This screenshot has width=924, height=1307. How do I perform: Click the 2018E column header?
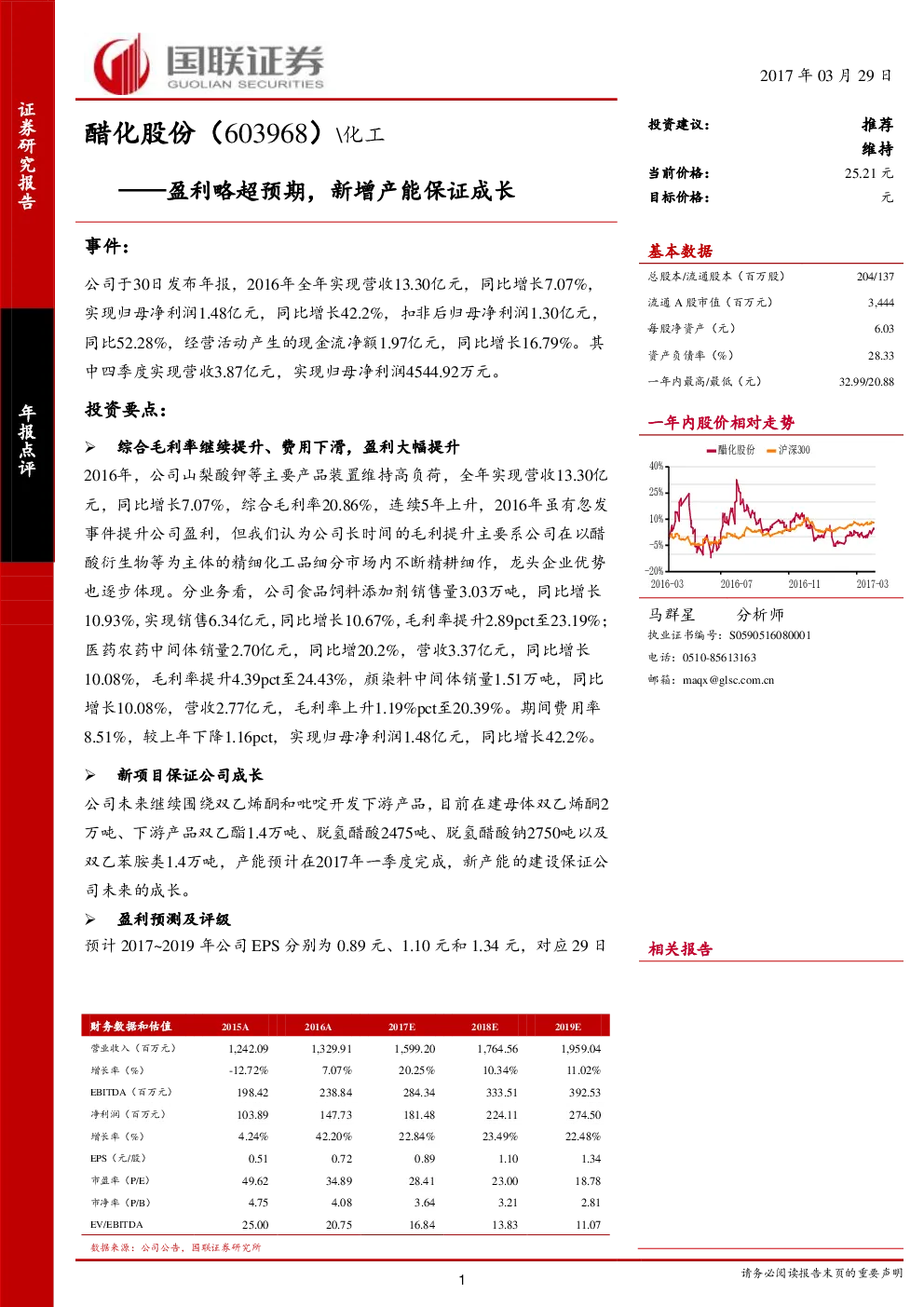click(484, 1027)
